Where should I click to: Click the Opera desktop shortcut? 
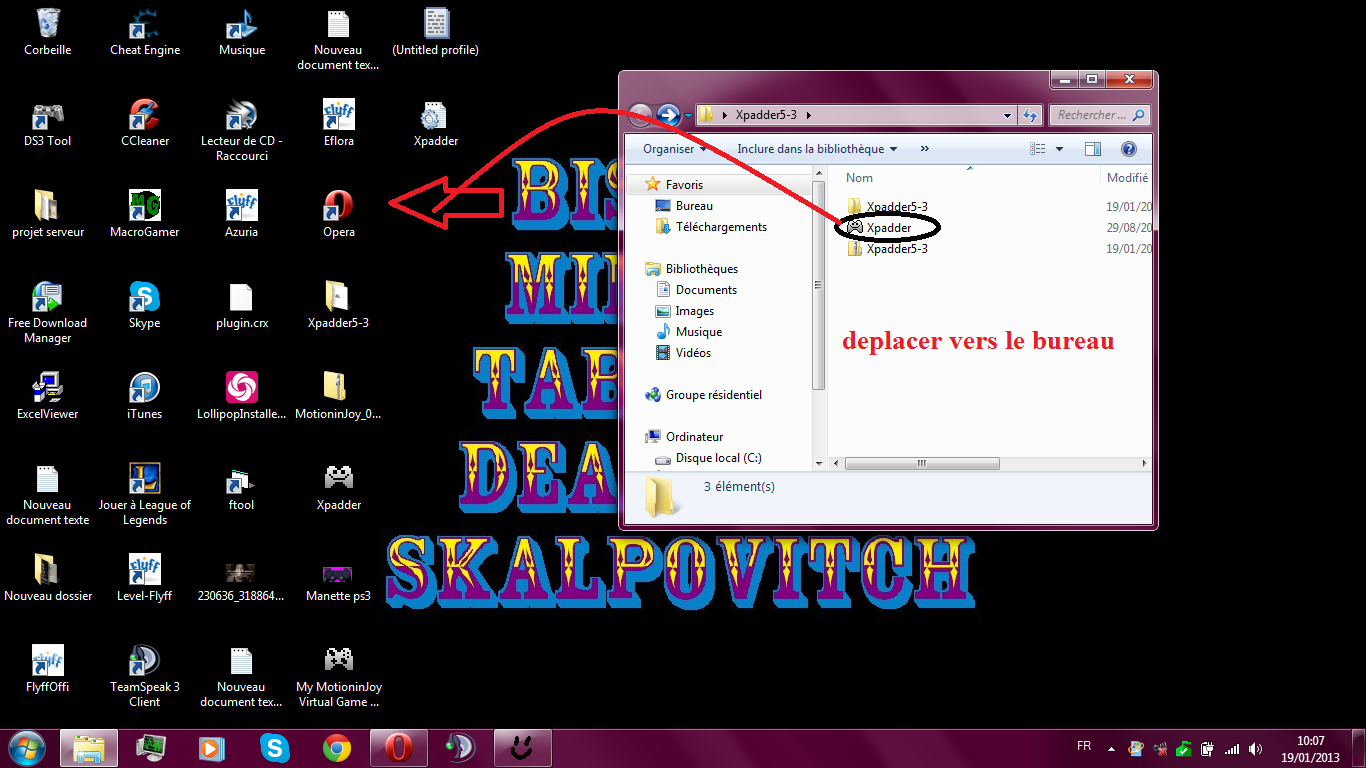pyautogui.click(x=339, y=215)
